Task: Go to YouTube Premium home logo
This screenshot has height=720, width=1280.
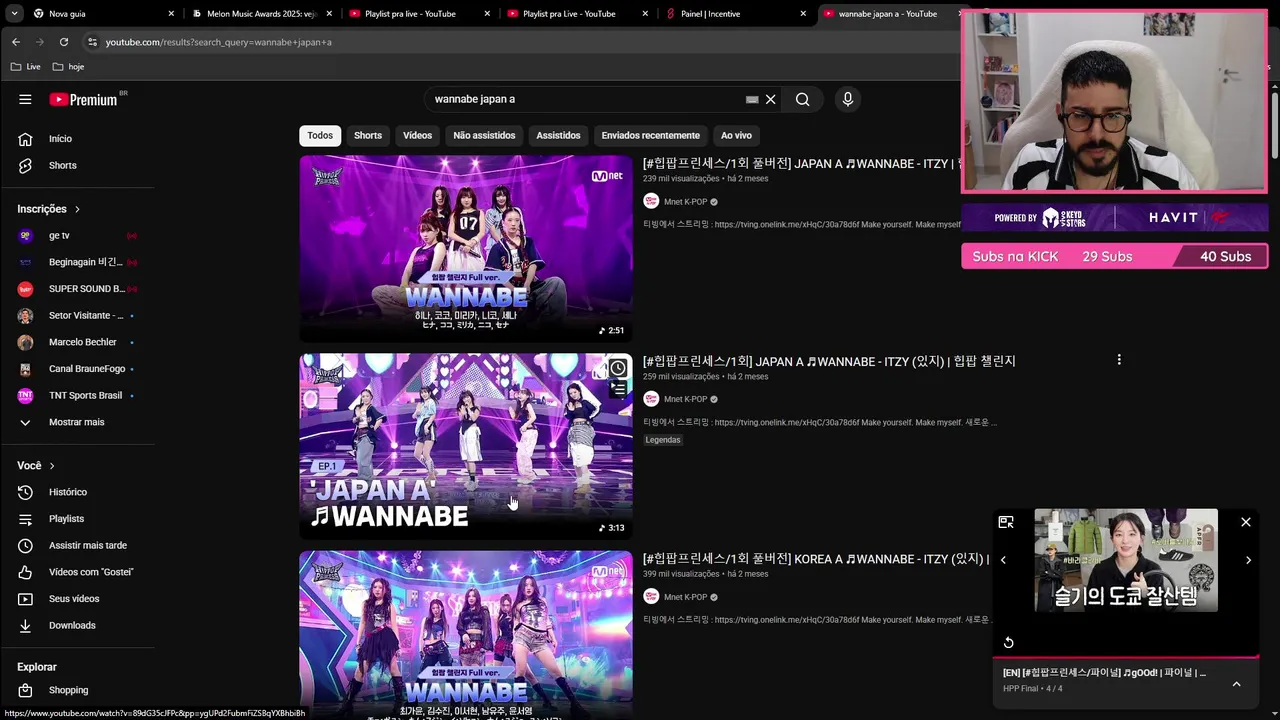Action: 84,99
